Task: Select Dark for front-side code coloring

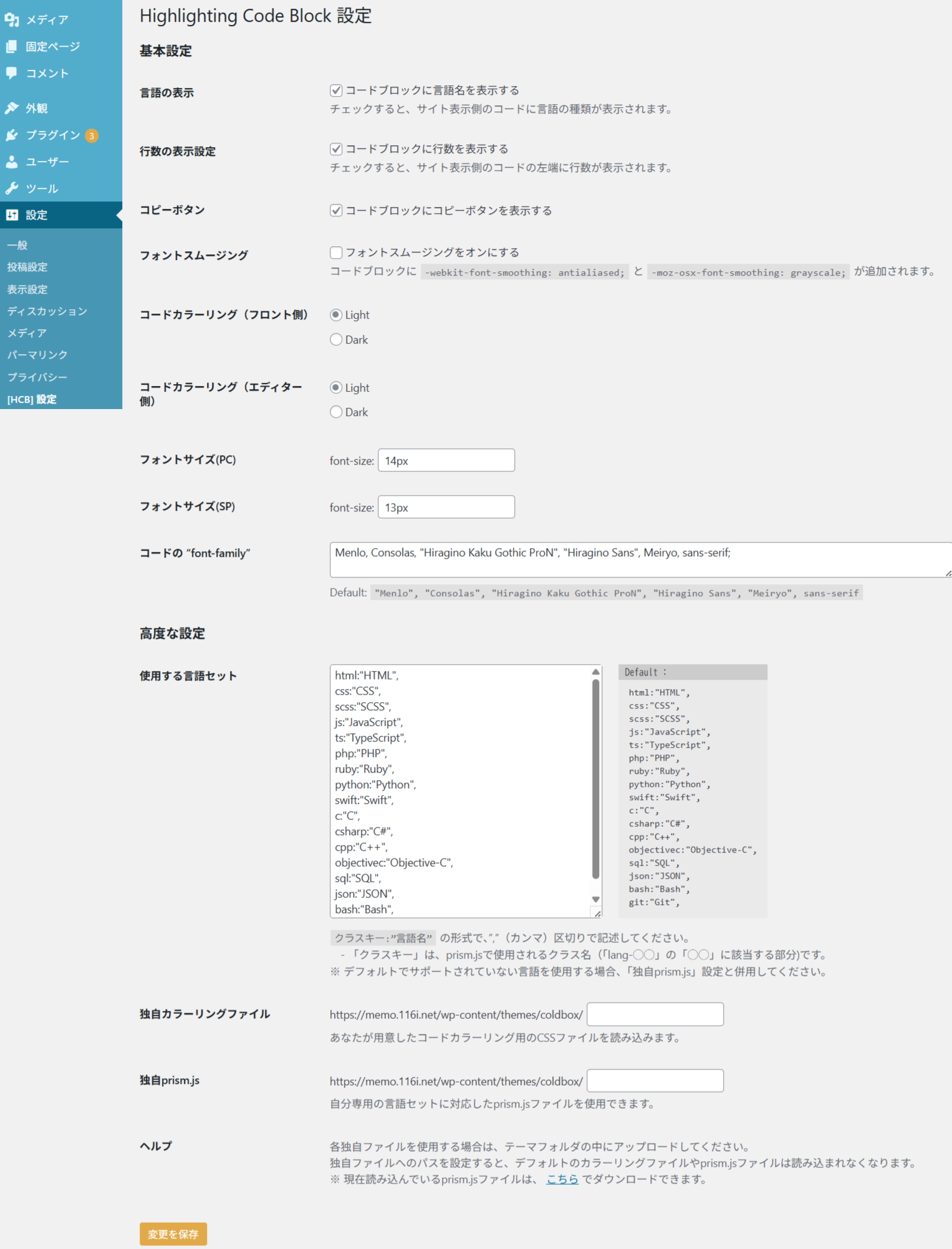Action: (x=336, y=340)
